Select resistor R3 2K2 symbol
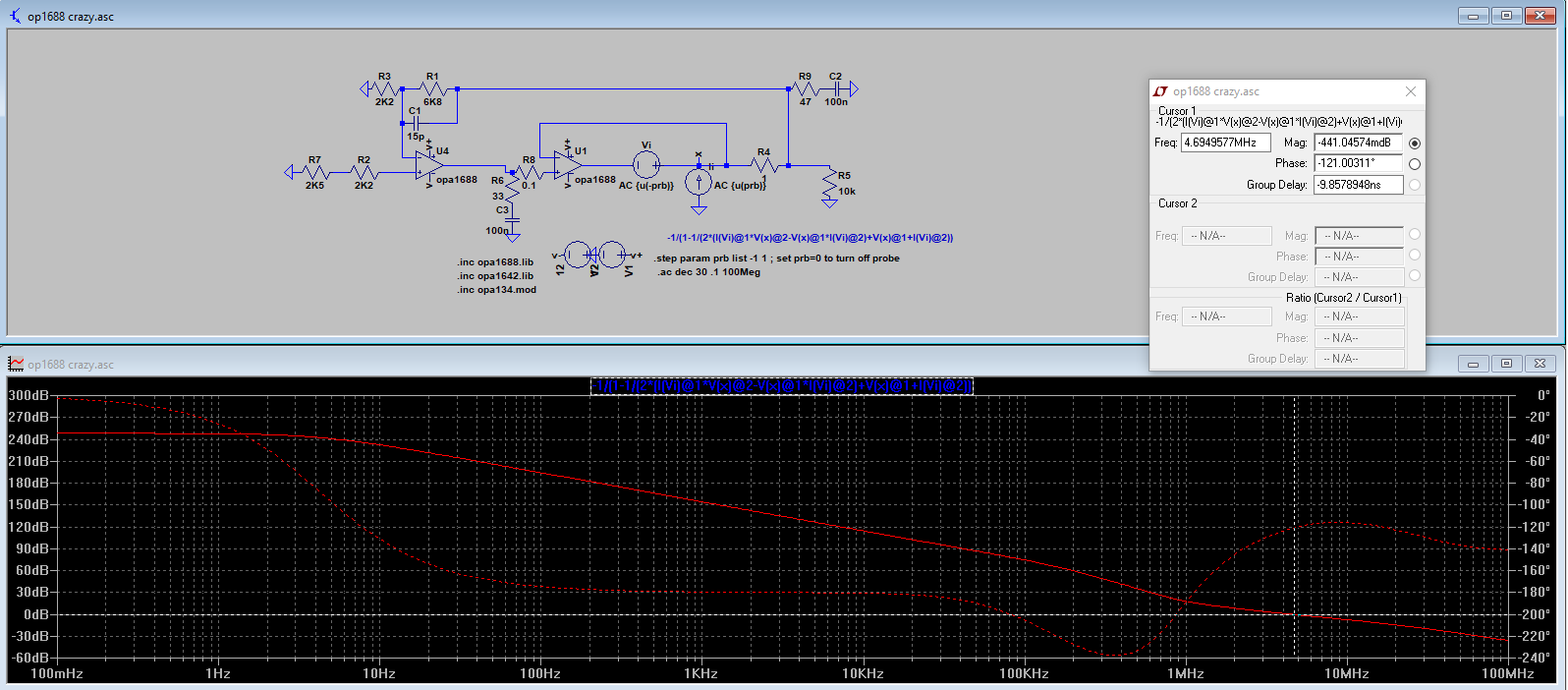 384,89
